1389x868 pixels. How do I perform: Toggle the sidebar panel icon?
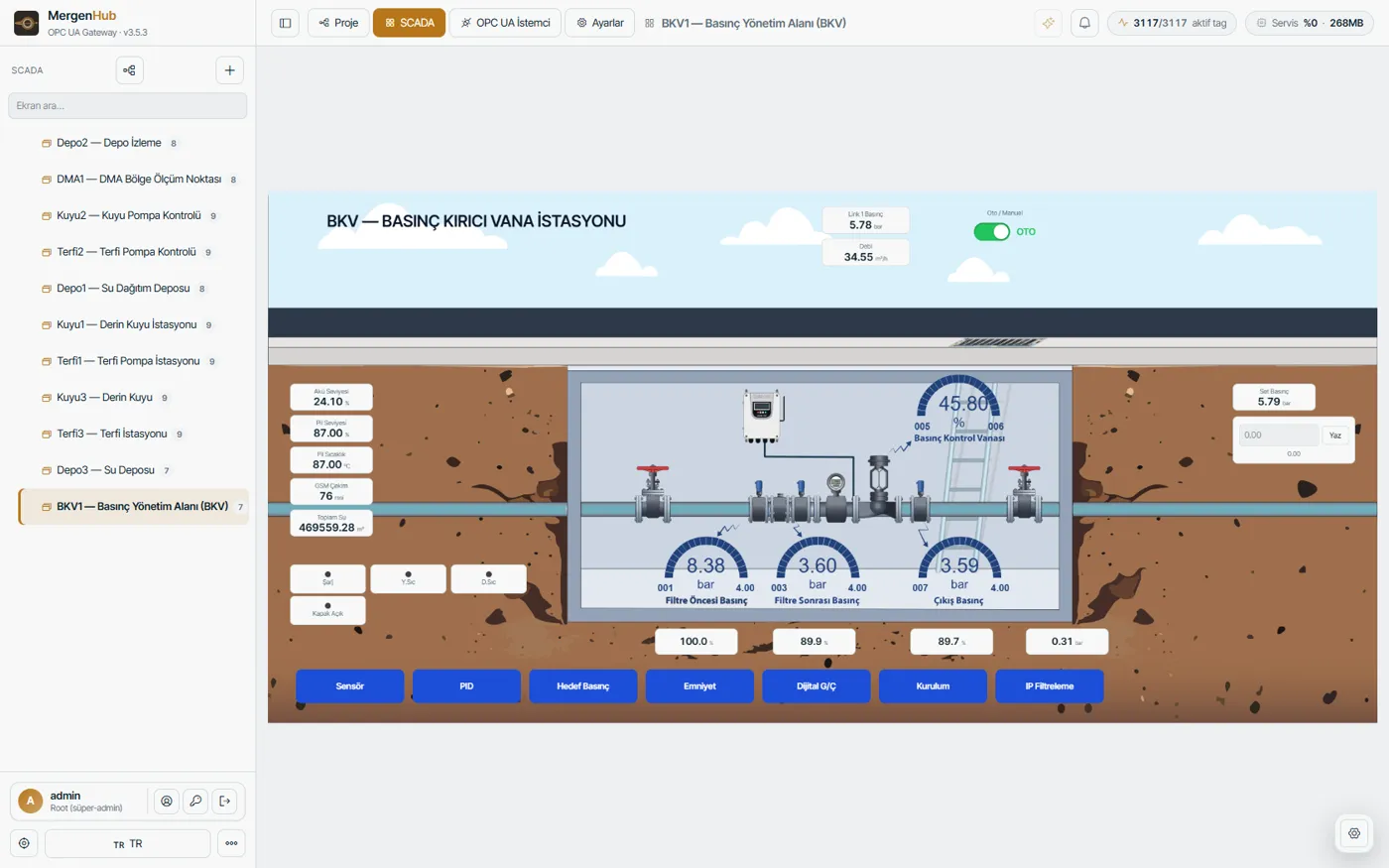[285, 23]
